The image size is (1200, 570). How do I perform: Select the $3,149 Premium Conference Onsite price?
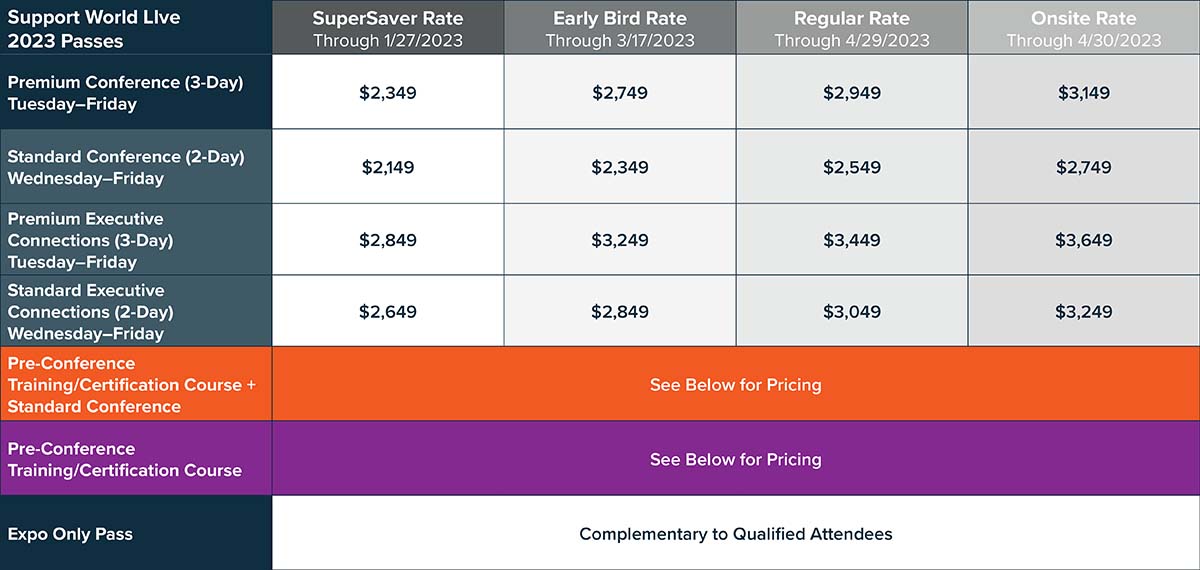pyautogui.click(x=1084, y=93)
